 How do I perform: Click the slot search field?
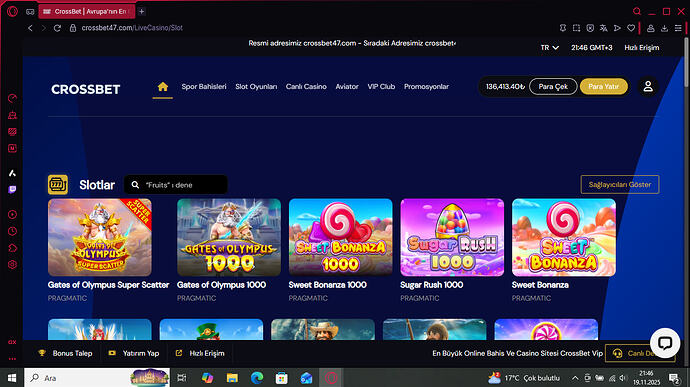point(176,185)
